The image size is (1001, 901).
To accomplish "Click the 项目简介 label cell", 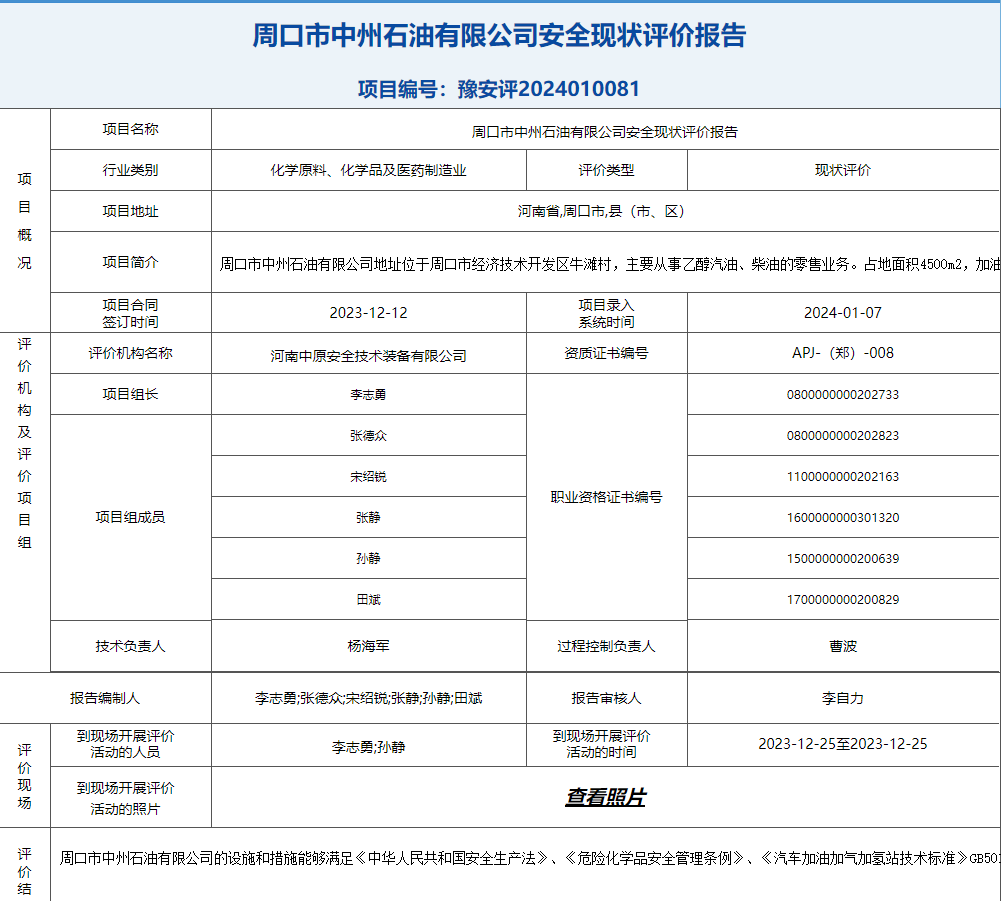I will [x=130, y=262].
